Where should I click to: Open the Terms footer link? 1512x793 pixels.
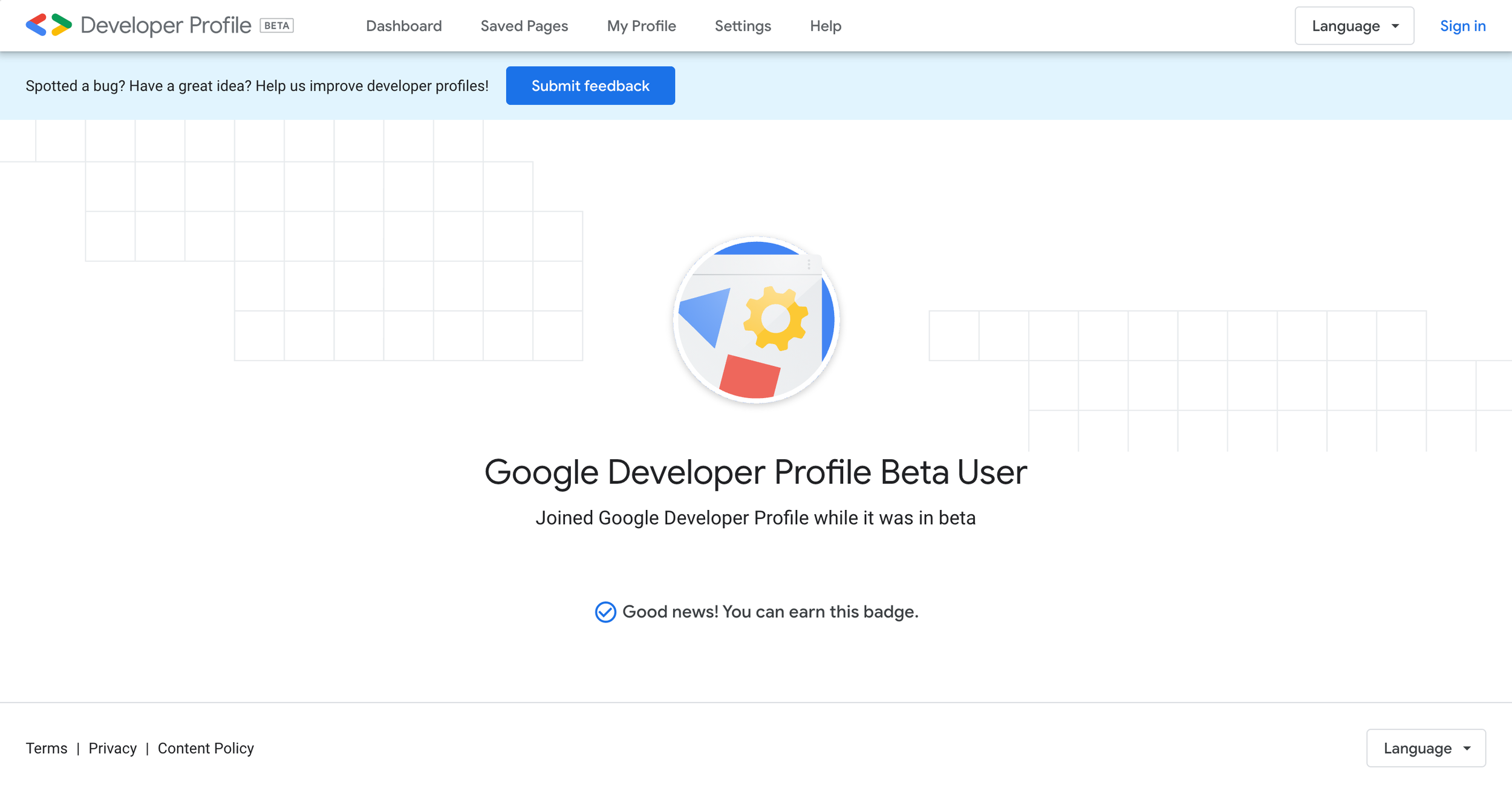47,748
